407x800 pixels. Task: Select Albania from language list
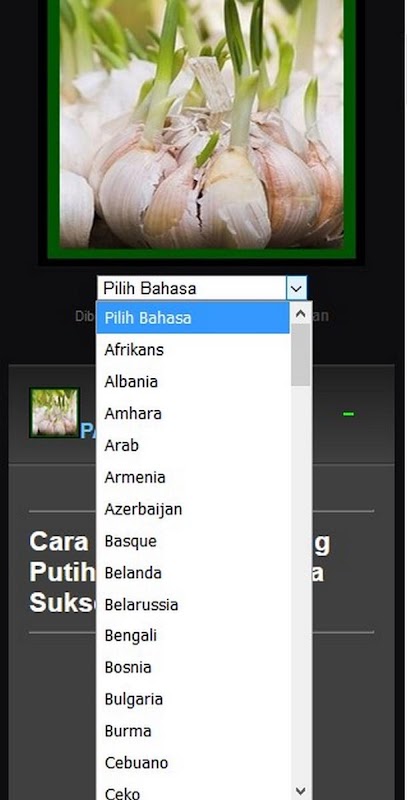point(193,382)
